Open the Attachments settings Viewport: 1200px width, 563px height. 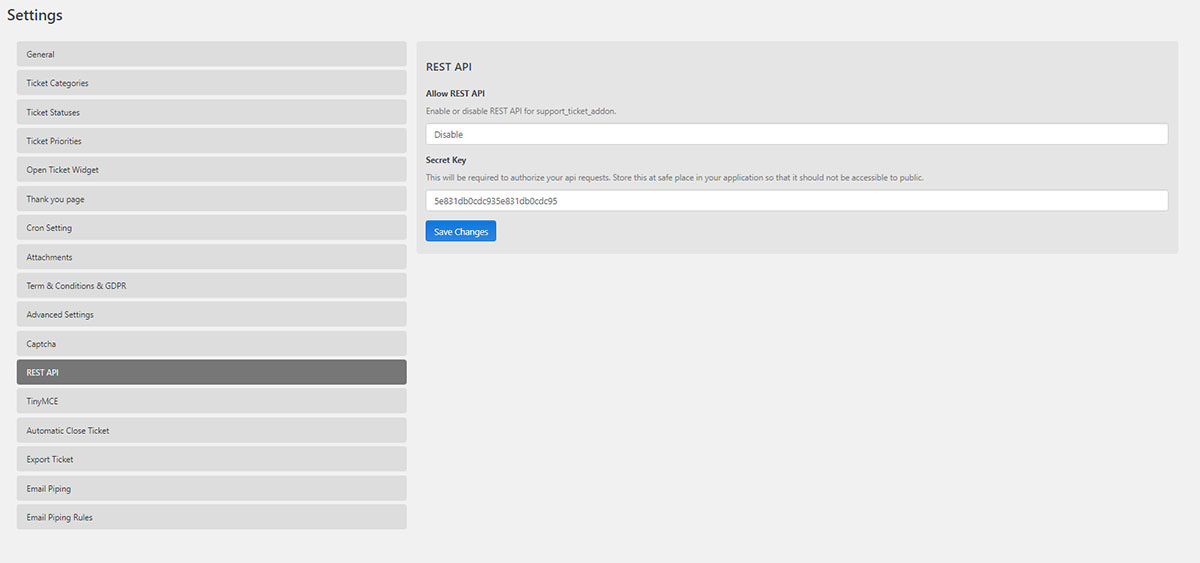pyautogui.click(x=211, y=257)
